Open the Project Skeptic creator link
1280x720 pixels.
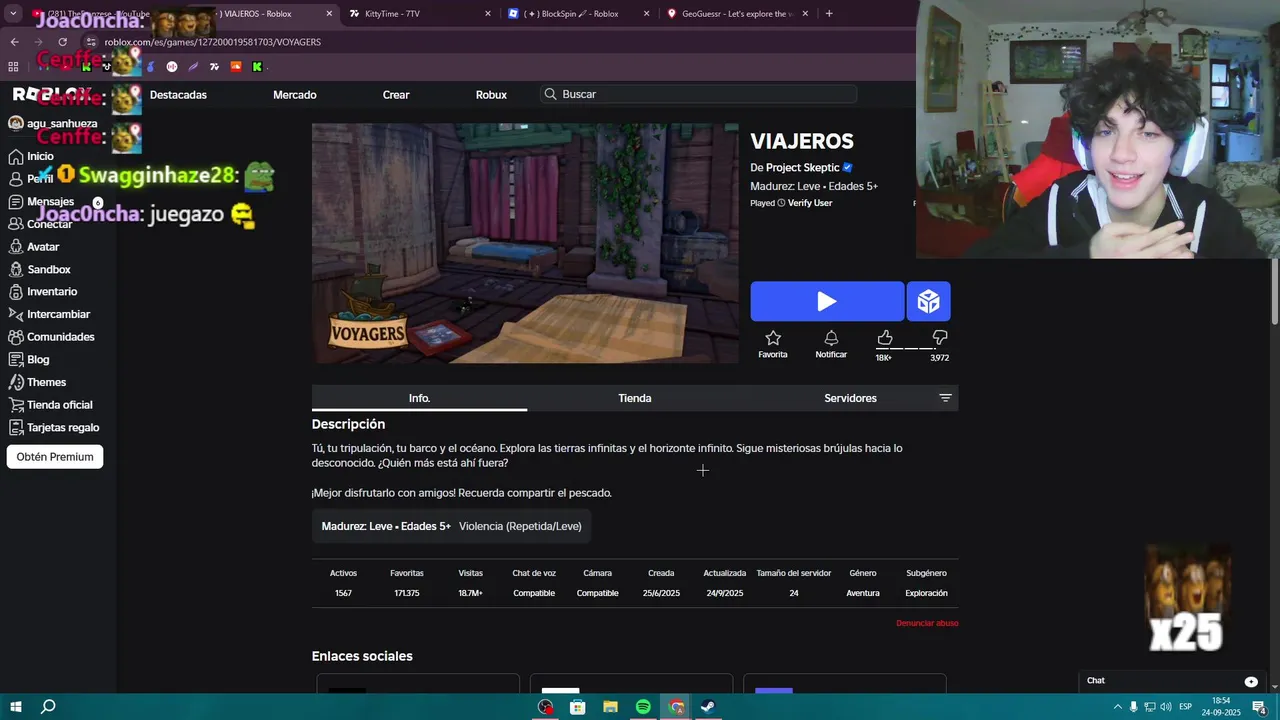coord(802,167)
